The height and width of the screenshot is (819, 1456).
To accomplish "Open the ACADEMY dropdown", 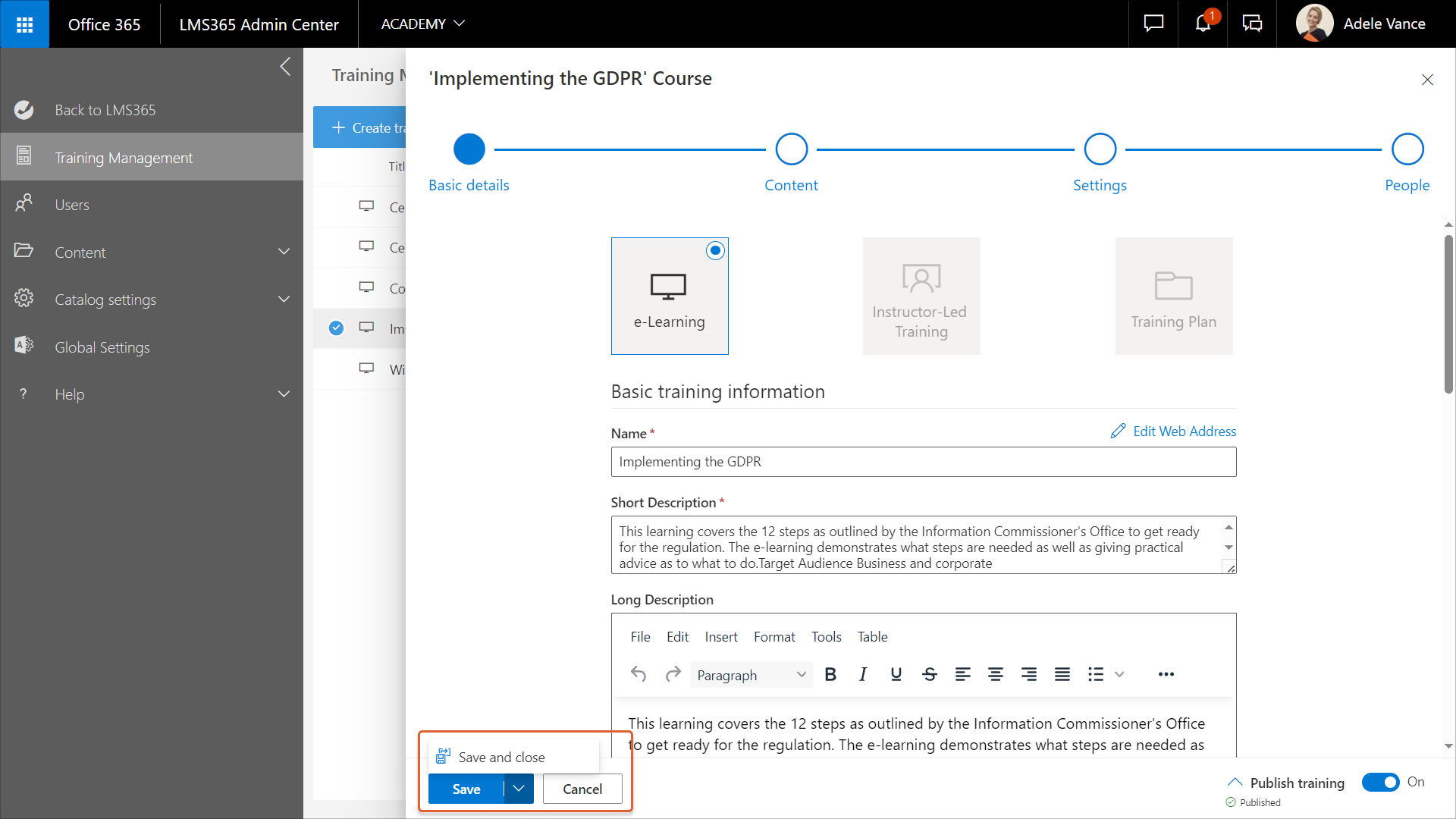I will coord(422,24).
